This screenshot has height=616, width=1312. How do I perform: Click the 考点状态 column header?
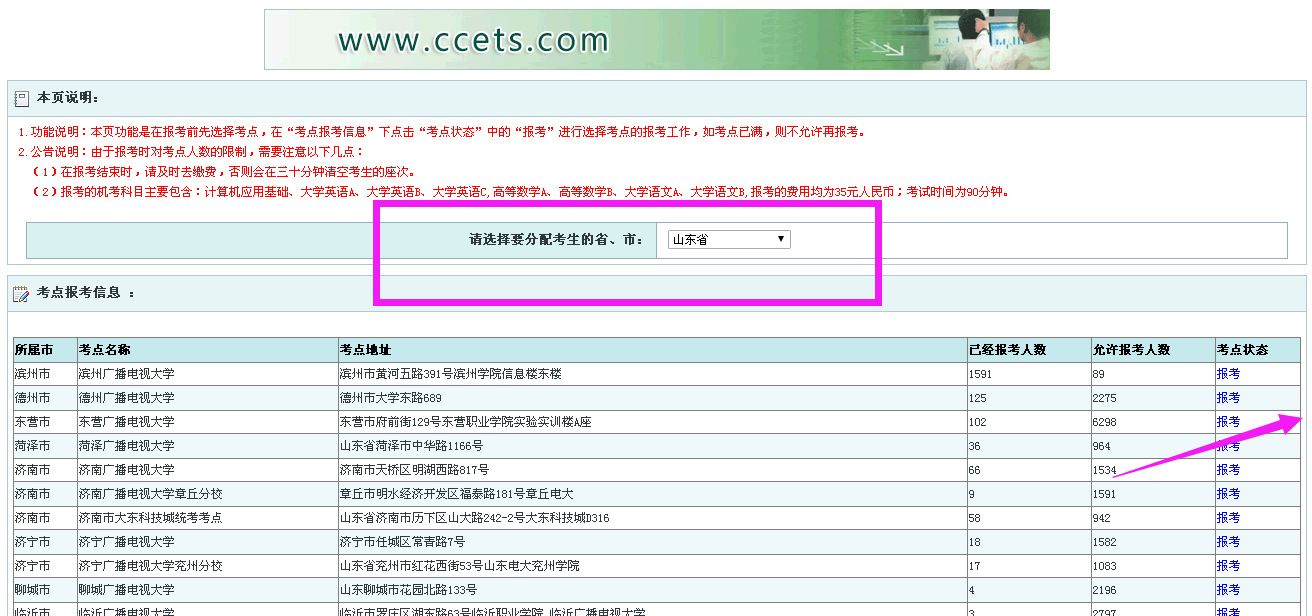pos(1242,350)
